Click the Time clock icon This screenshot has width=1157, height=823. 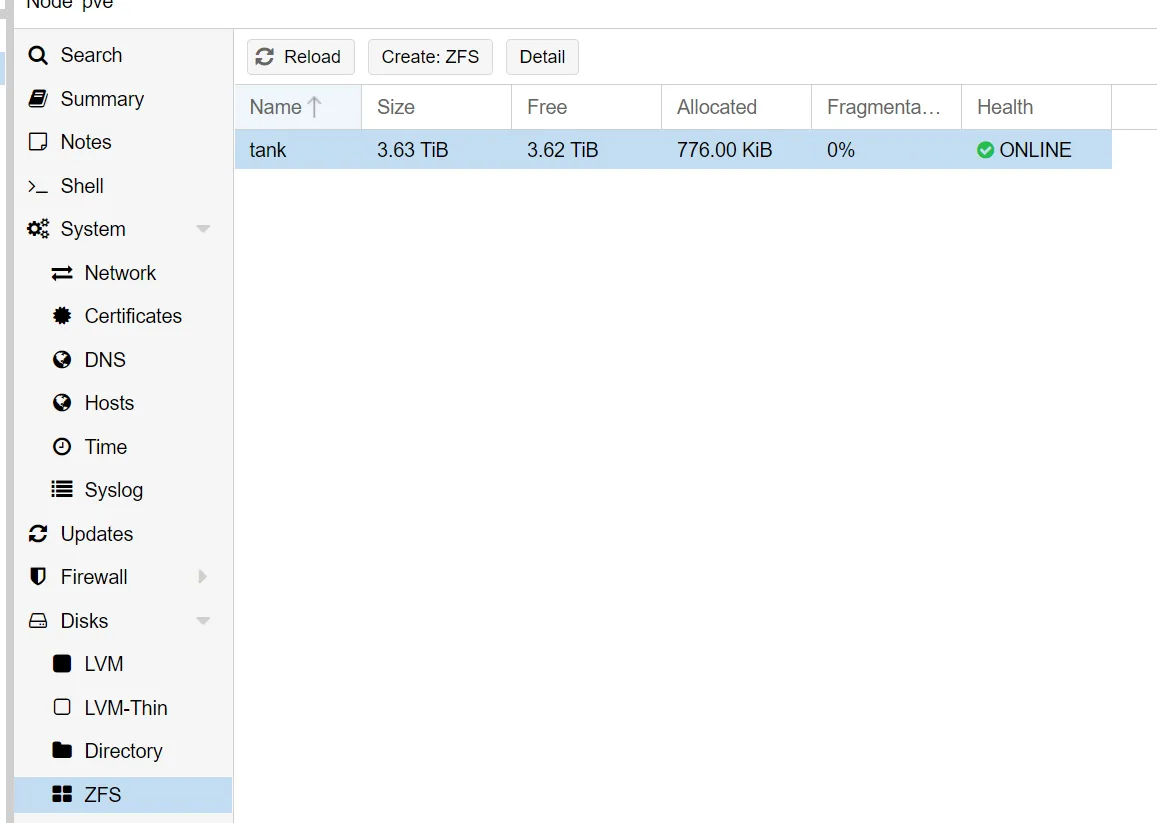tap(62, 447)
